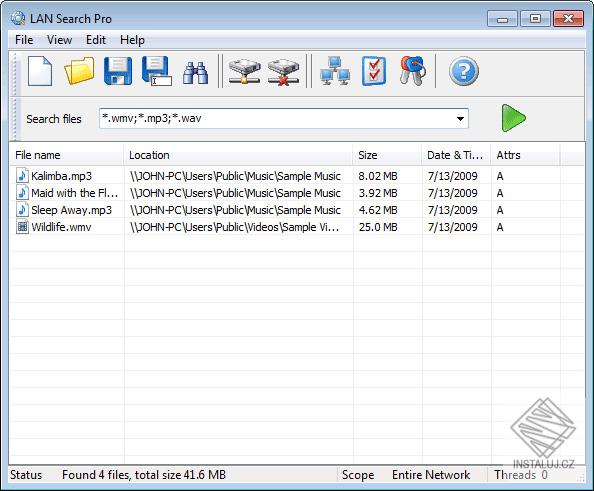
Task: Click the 8.02 MB size value
Action: click(378, 176)
